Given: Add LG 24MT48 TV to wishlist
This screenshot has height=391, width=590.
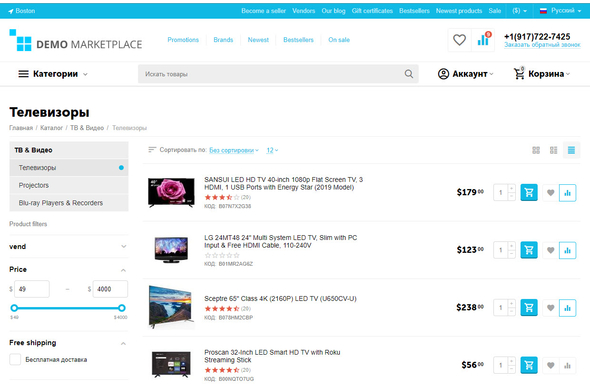Looking at the screenshot, I should (550, 250).
